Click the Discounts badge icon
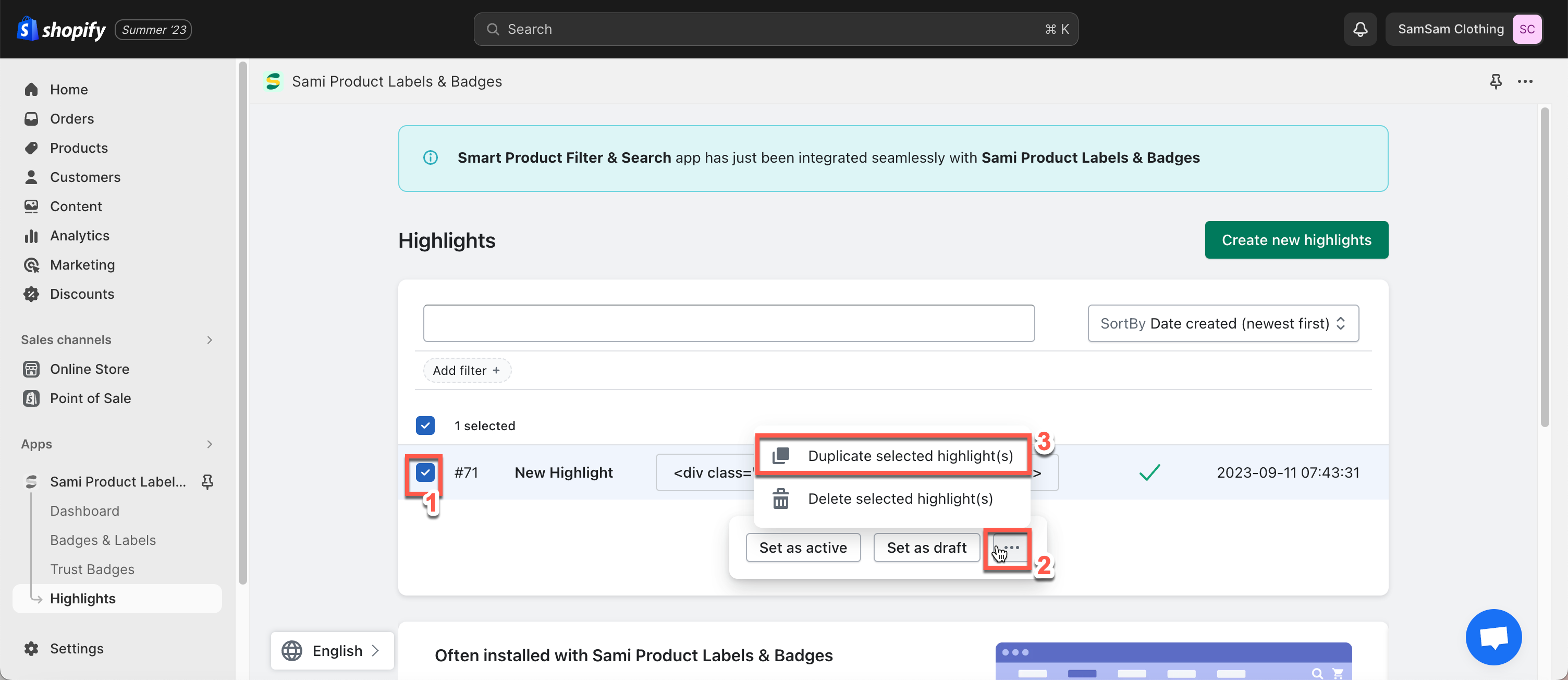 [x=31, y=294]
